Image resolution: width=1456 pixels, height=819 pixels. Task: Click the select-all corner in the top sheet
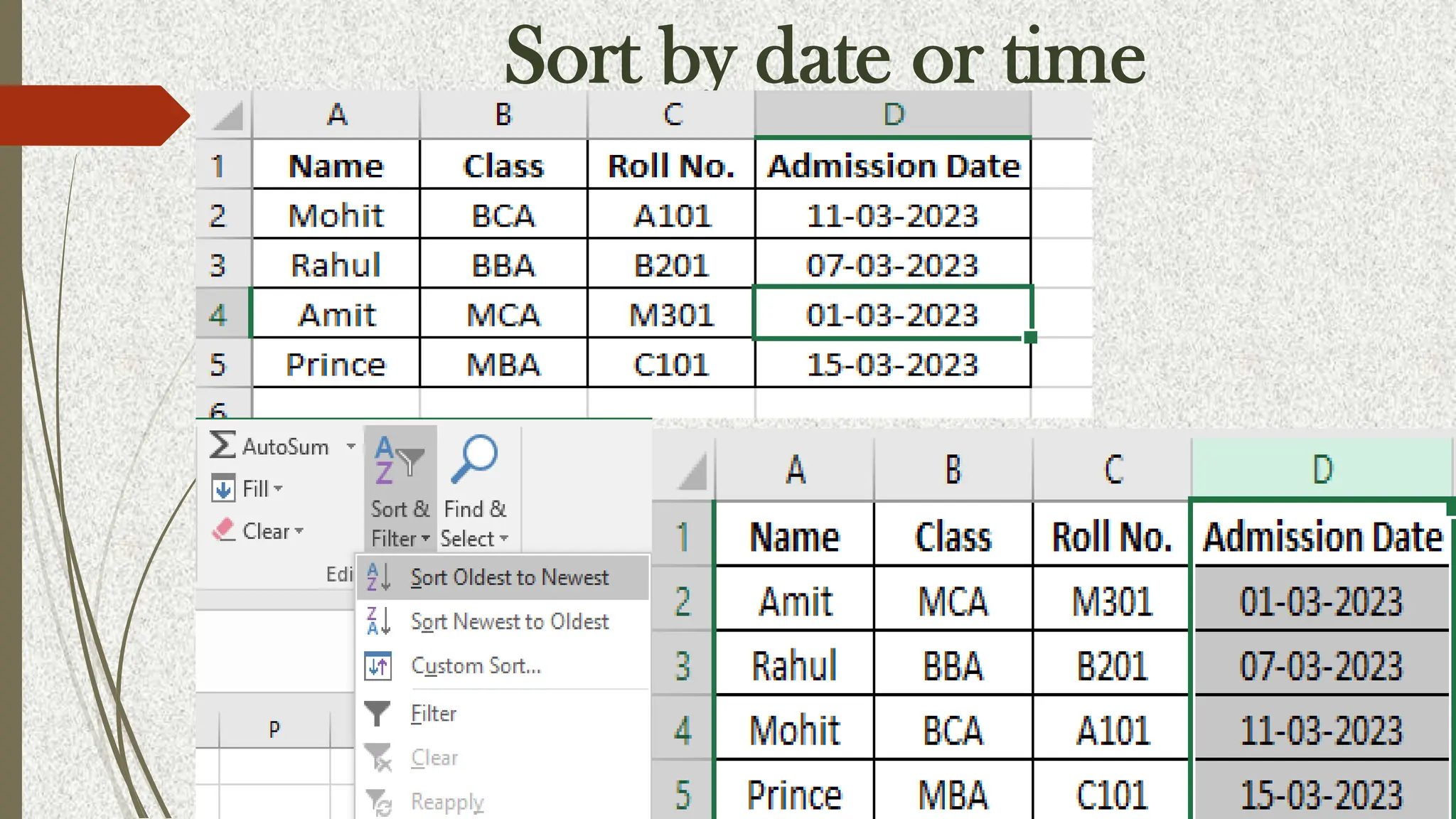click(x=227, y=116)
